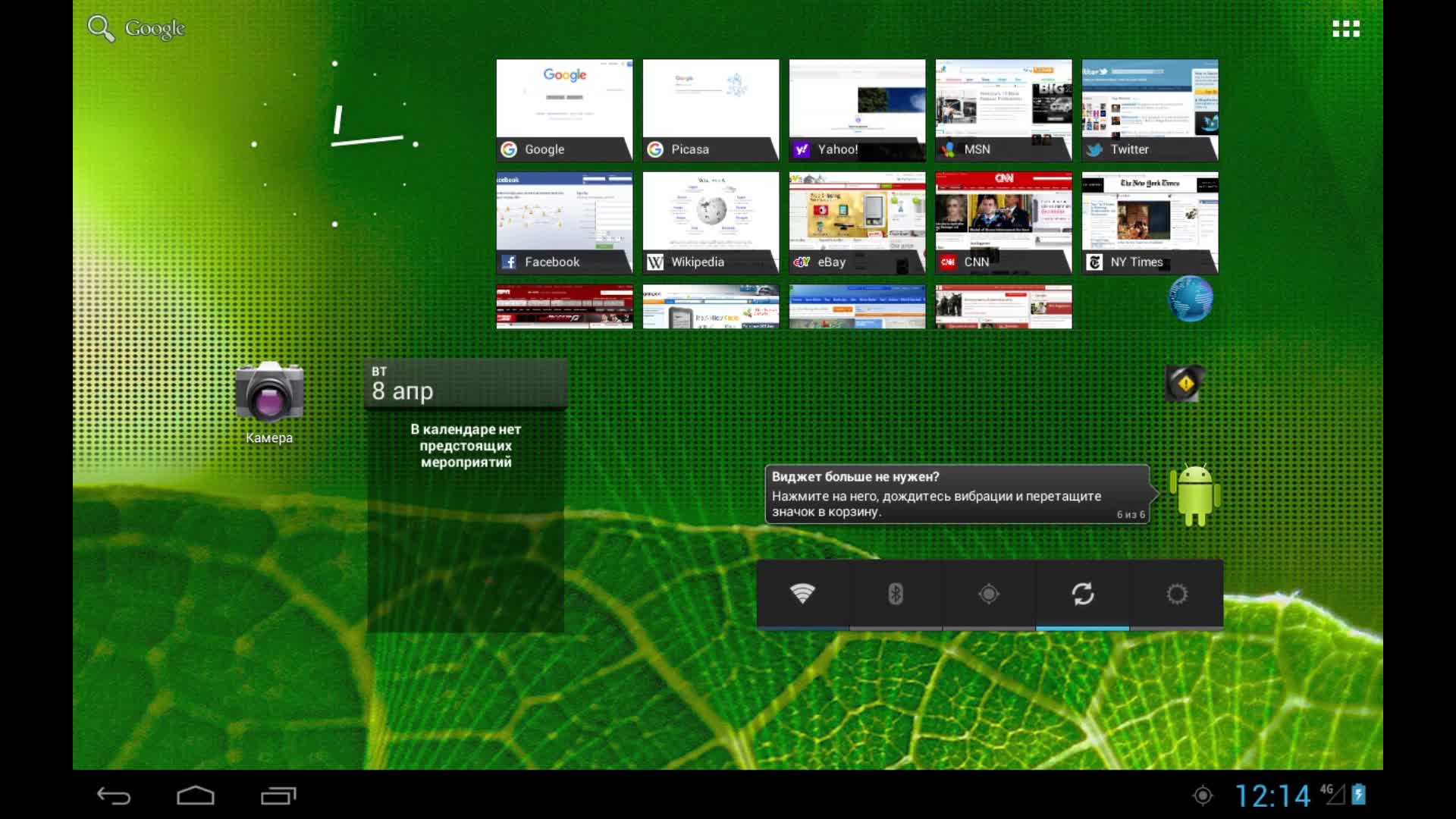Screen dimensions: 1456x819
Task: Open the all apps grid
Action: [1346, 29]
